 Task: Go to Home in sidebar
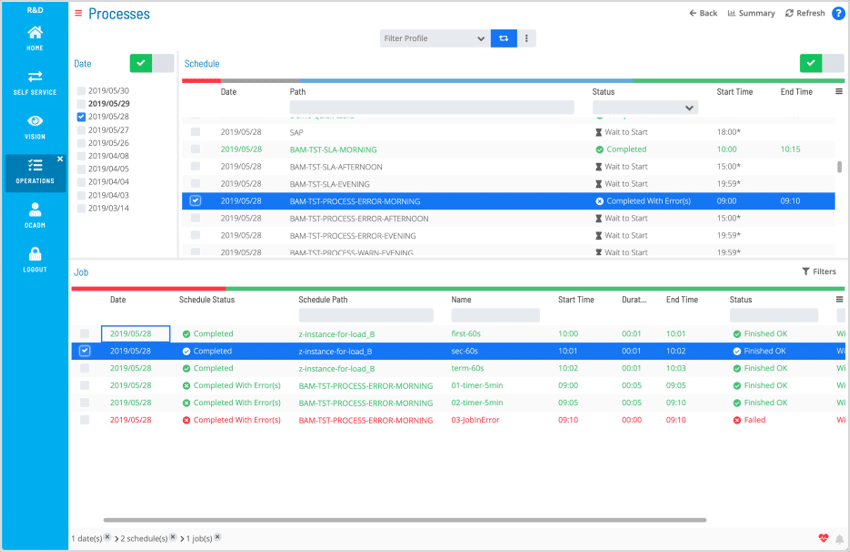click(x=35, y=38)
